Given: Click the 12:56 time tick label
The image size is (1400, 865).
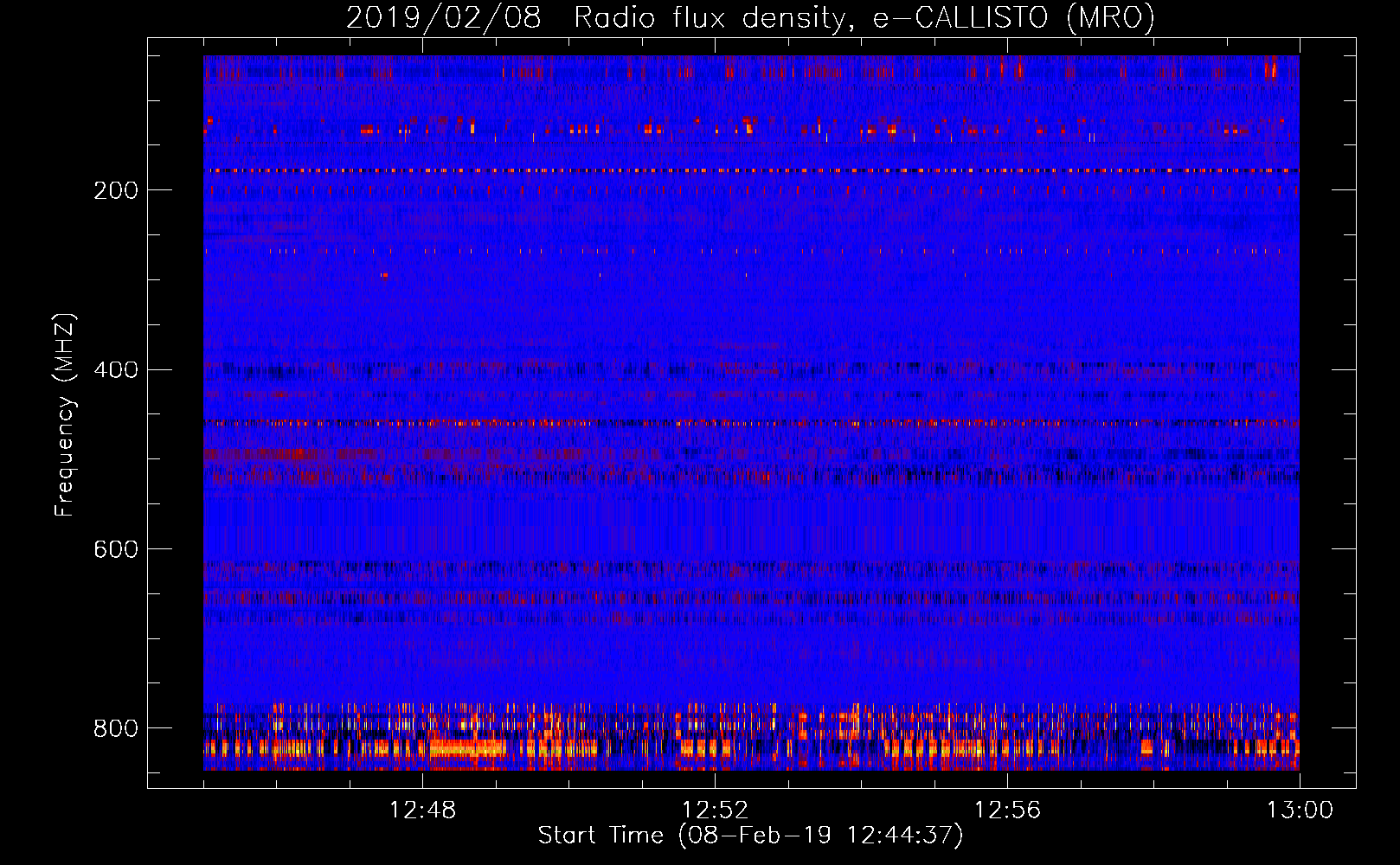Looking at the screenshot, I should pos(1007,811).
